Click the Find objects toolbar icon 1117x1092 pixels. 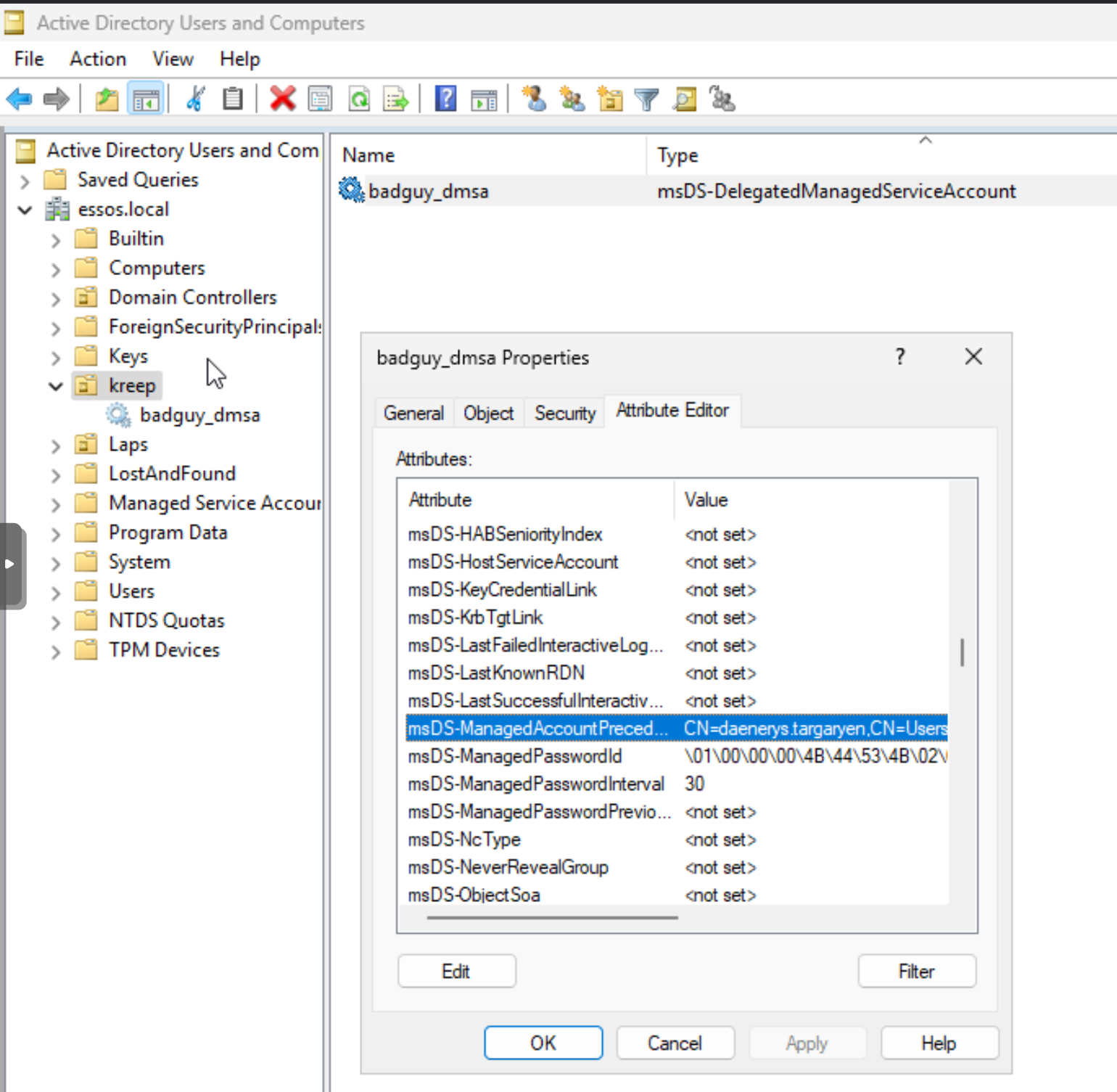[x=684, y=99]
